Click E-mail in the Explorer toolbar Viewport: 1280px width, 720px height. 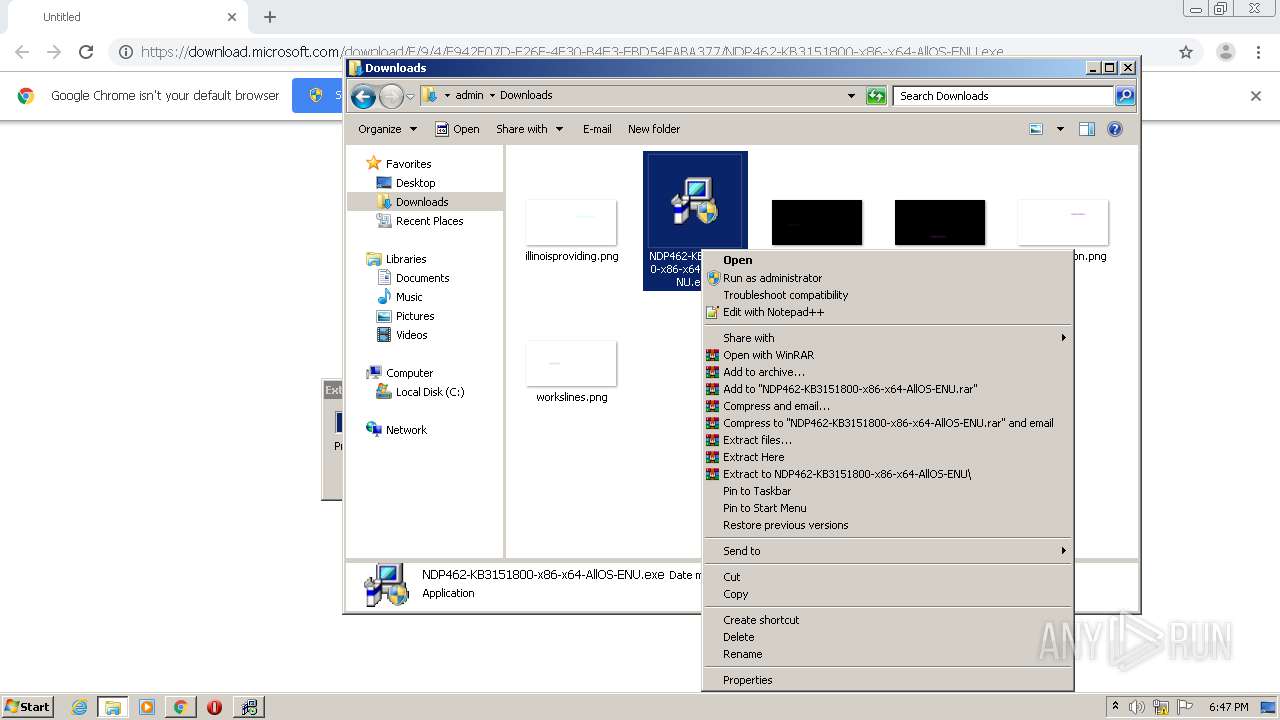[x=597, y=129]
